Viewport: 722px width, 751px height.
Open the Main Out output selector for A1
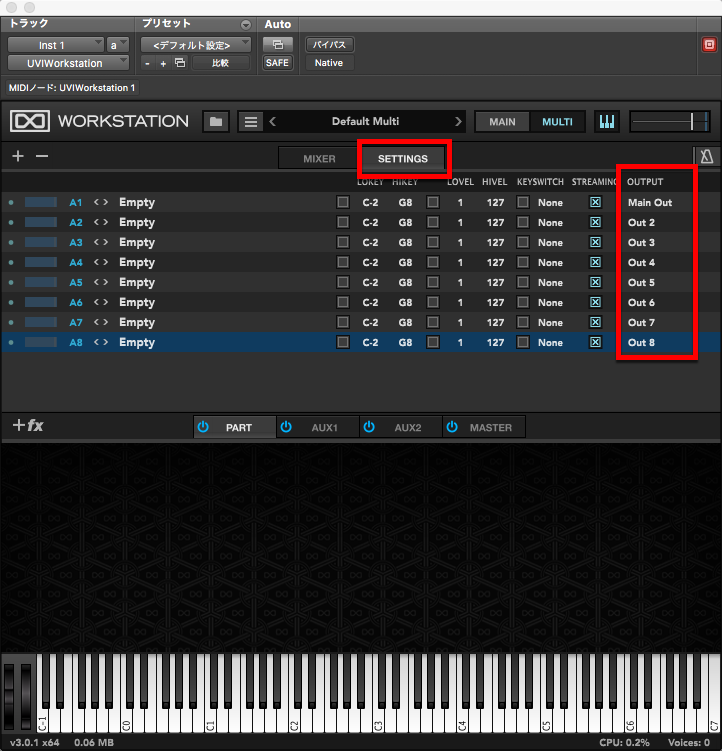(x=650, y=203)
